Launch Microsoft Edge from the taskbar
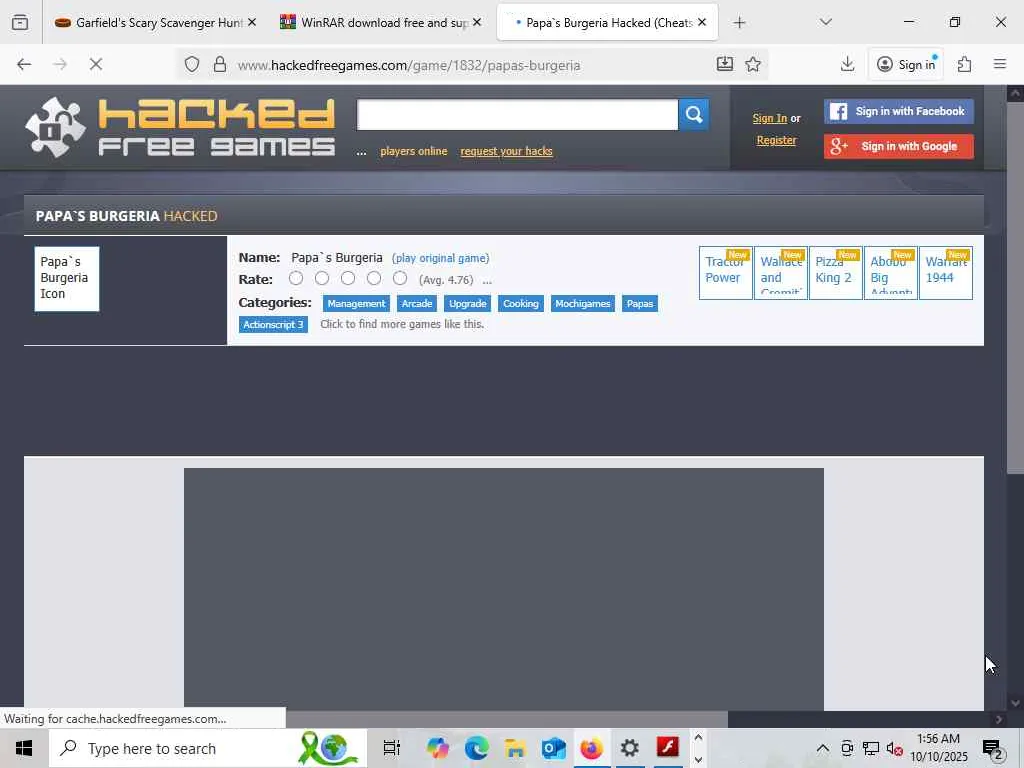 point(477,748)
